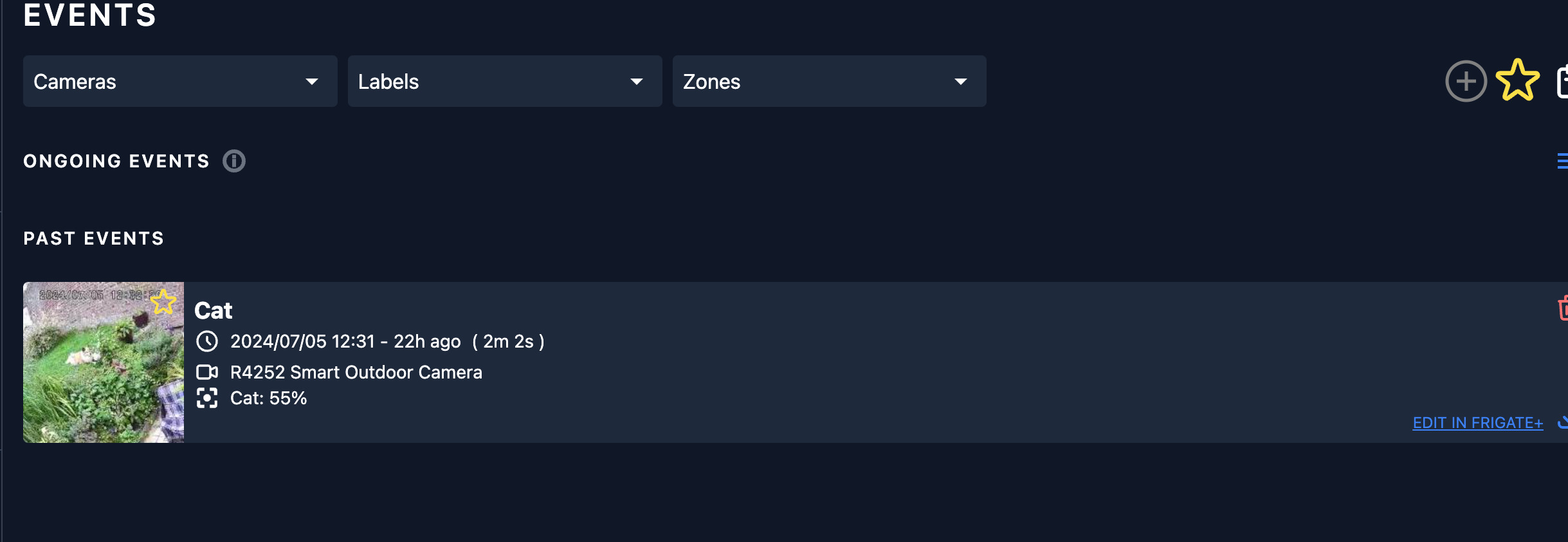Image resolution: width=1568 pixels, height=542 pixels.
Task: Toggle the favorites star filter in toolbar
Action: click(1518, 80)
